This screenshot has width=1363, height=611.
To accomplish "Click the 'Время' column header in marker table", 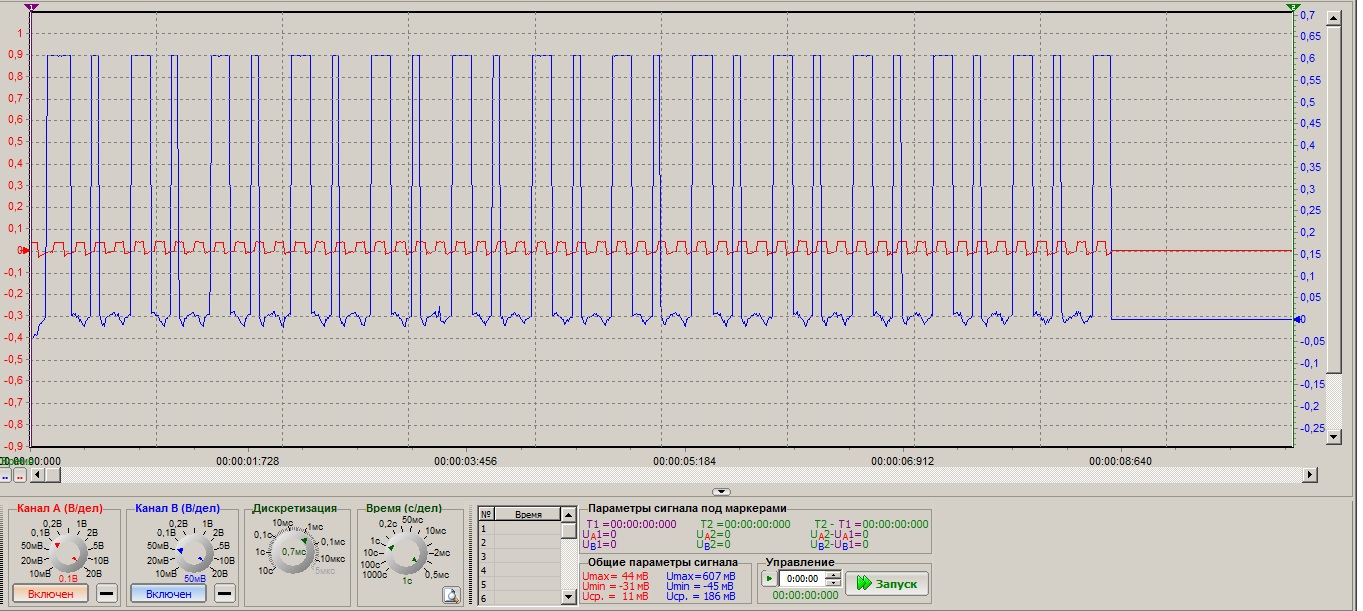I will (528, 514).
